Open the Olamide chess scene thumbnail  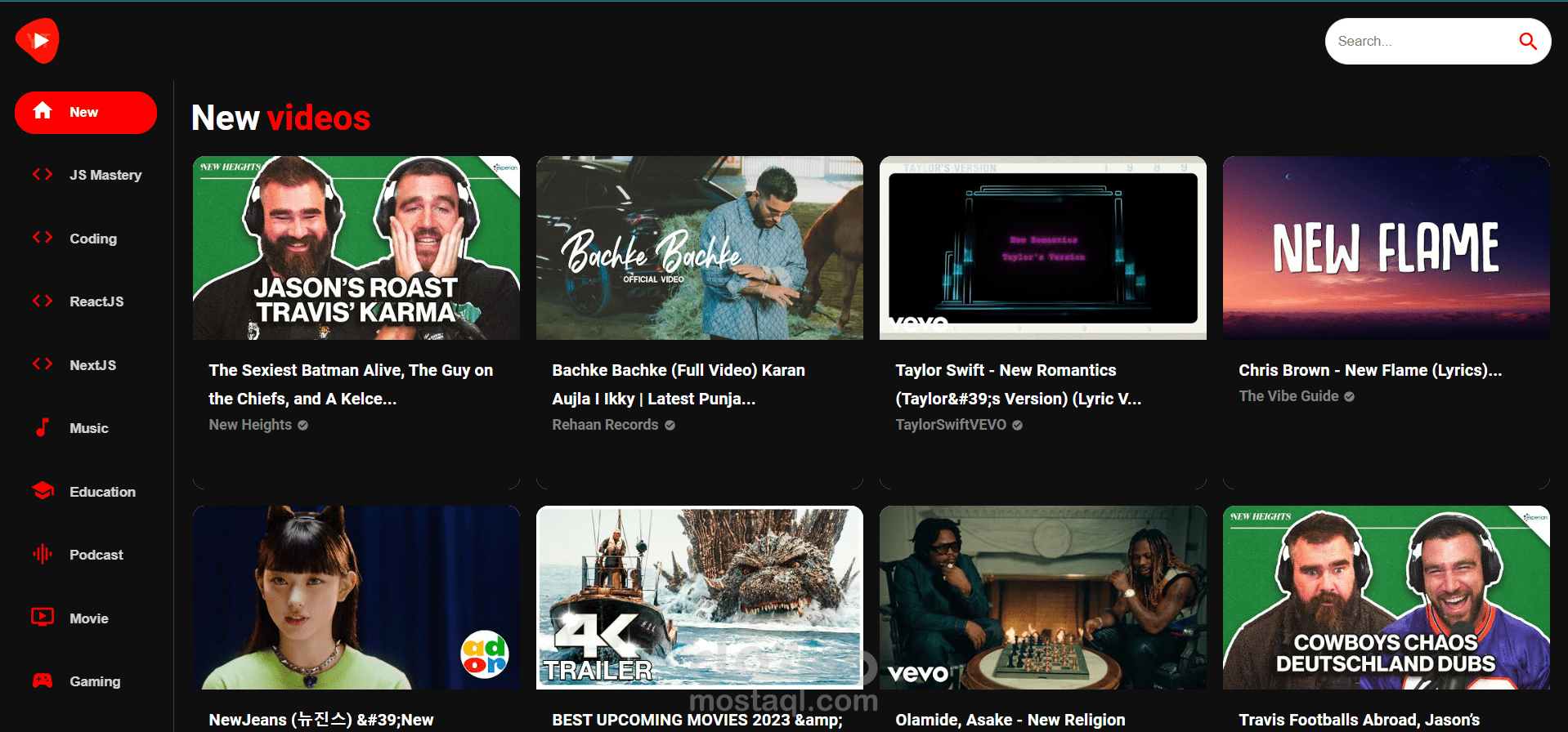point(1043,597)
